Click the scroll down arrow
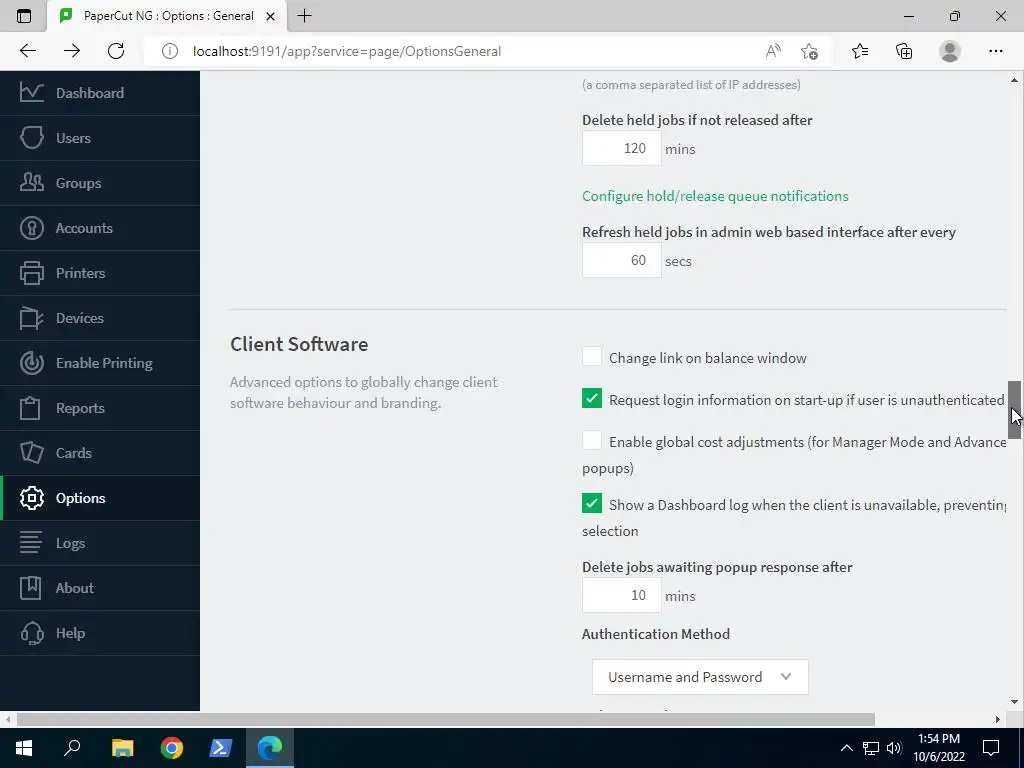The width and height of the screenshot is (1024, 768). click(x=1014, y=702)
